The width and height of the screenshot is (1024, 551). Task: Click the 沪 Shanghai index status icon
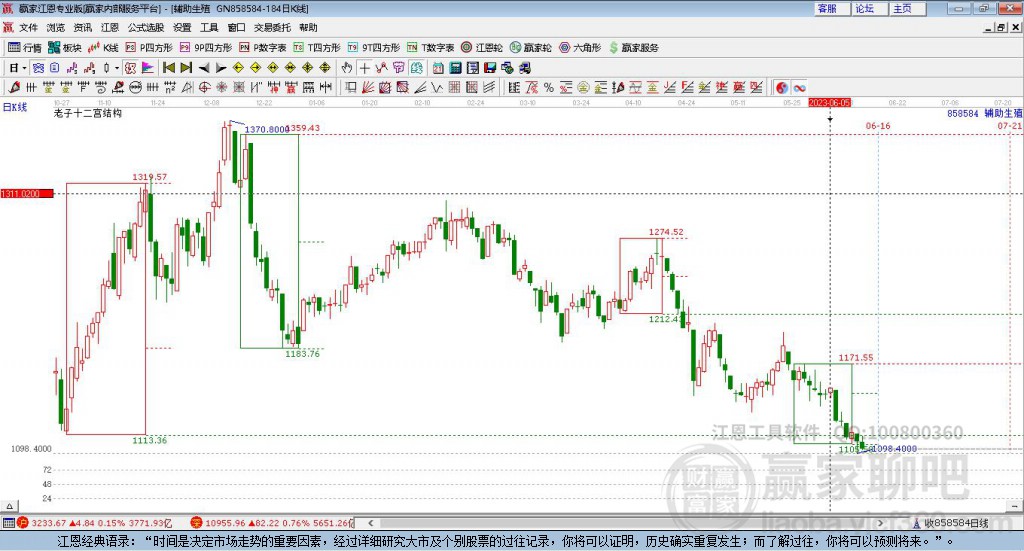coord(23,523)
